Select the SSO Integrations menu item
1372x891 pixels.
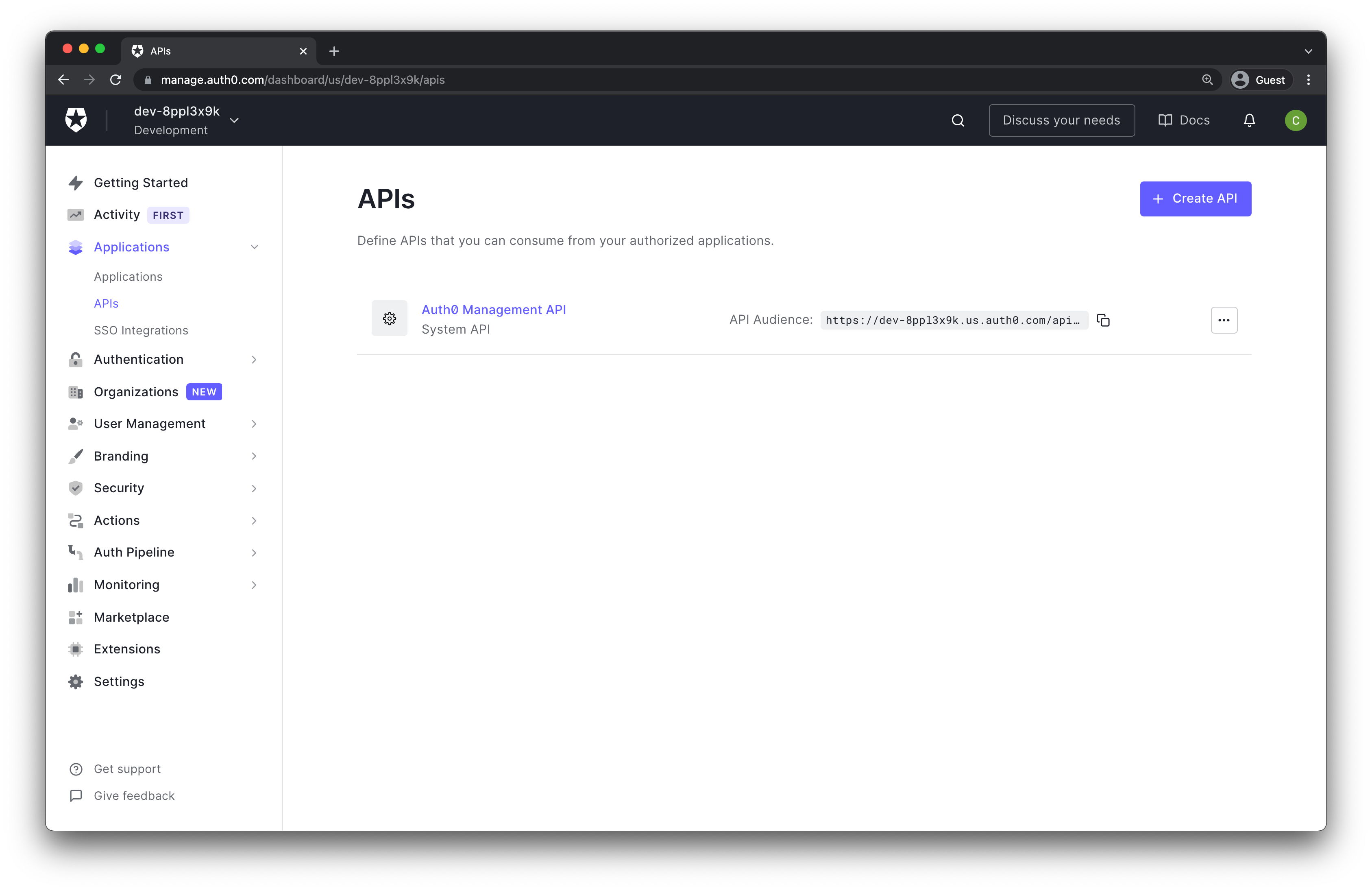tap(141, 330)
